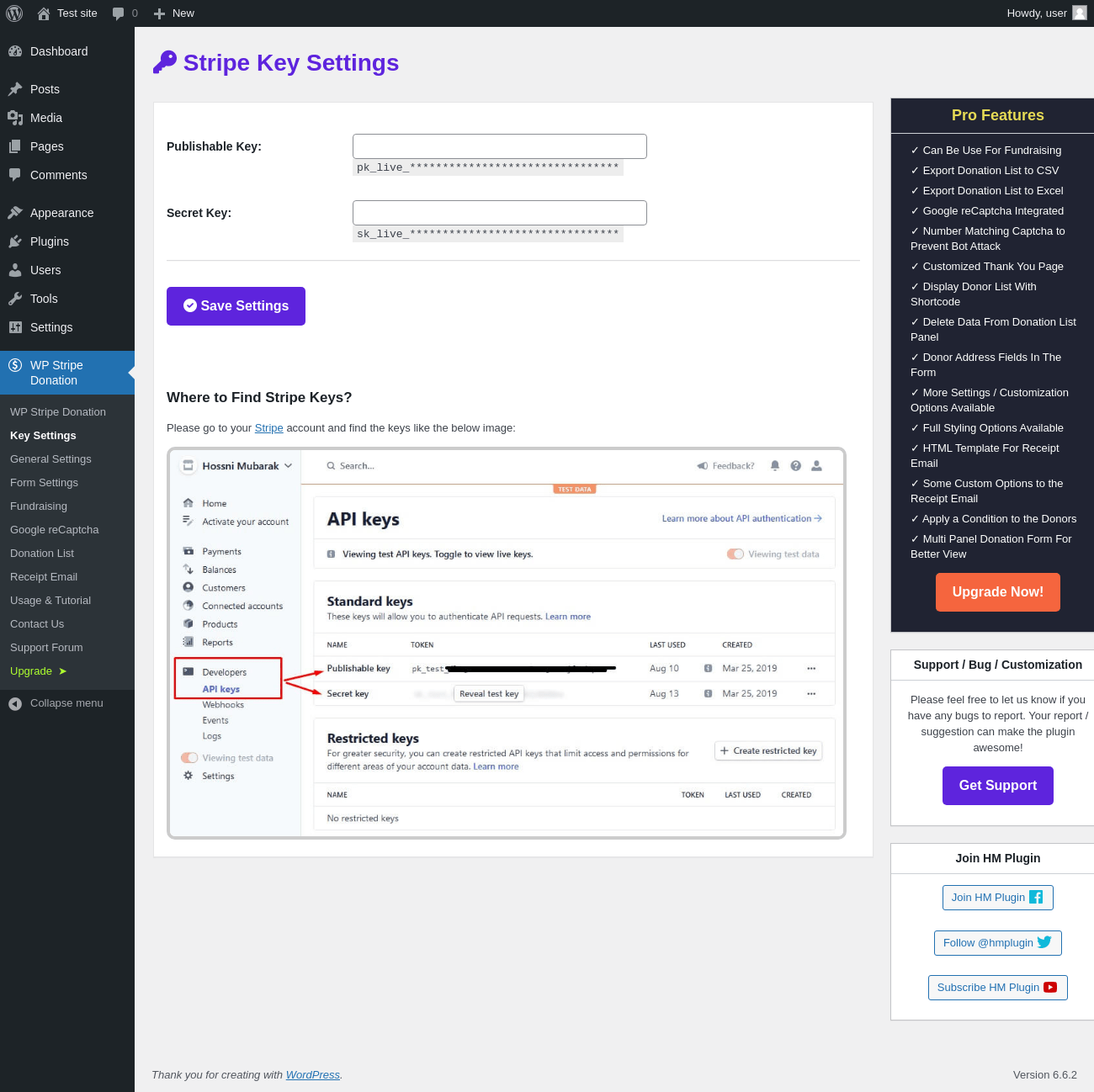Open Users via the person icon
1094x1092 pixels.
pyautogui.click(x=15, y=270)
